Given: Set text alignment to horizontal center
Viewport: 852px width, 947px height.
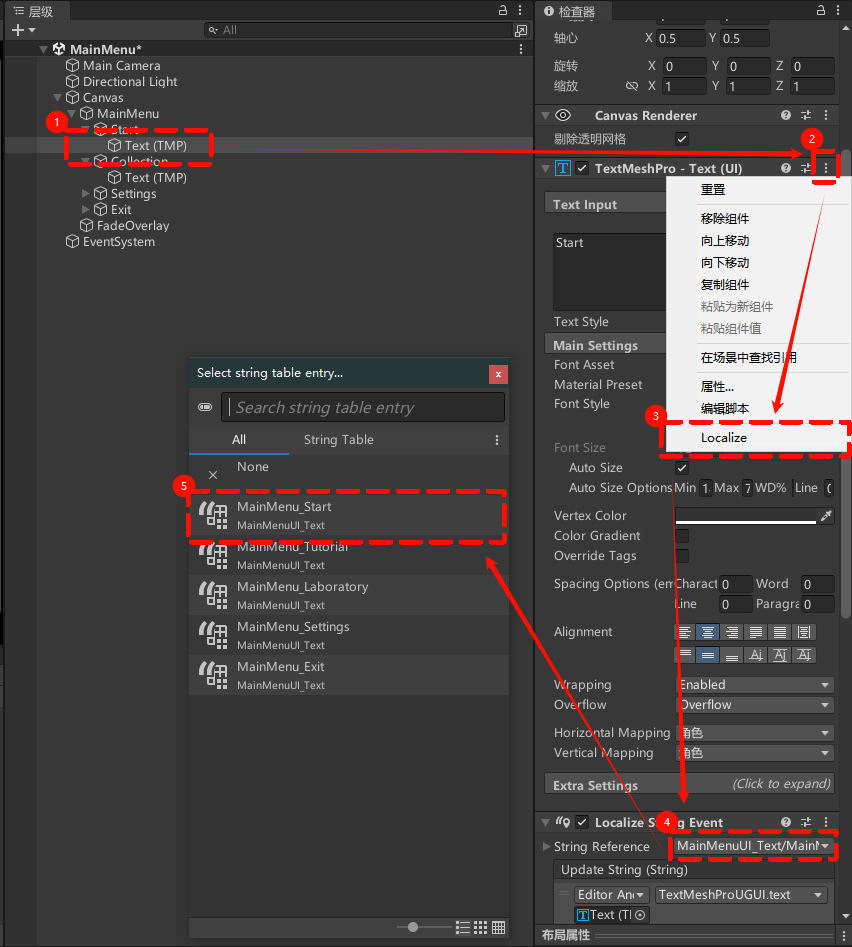Looking at the screenshot, I should (x=706, y=632).
